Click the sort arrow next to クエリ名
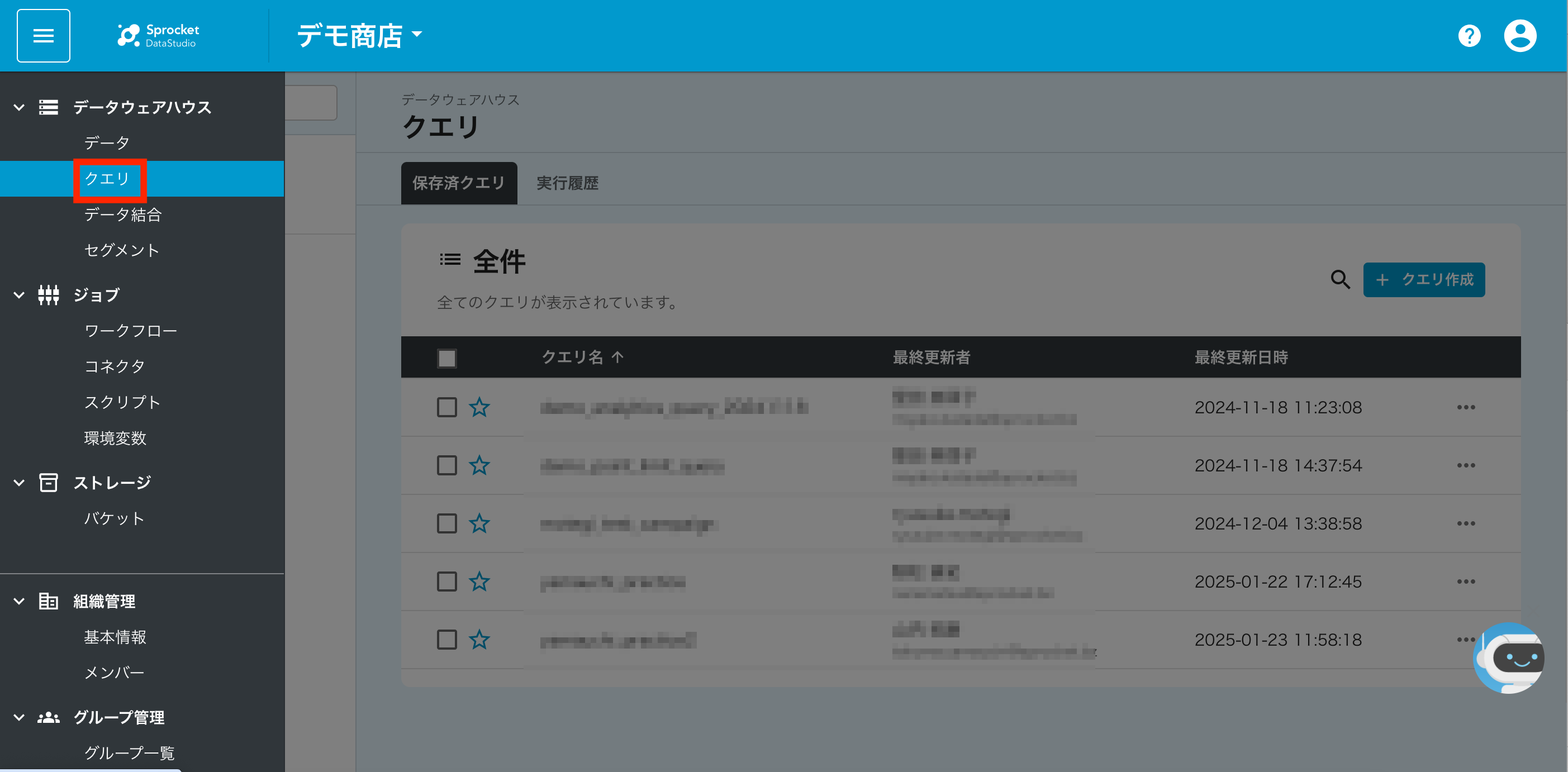This screenshot has height=772, width=1568. tap(617, 357)
